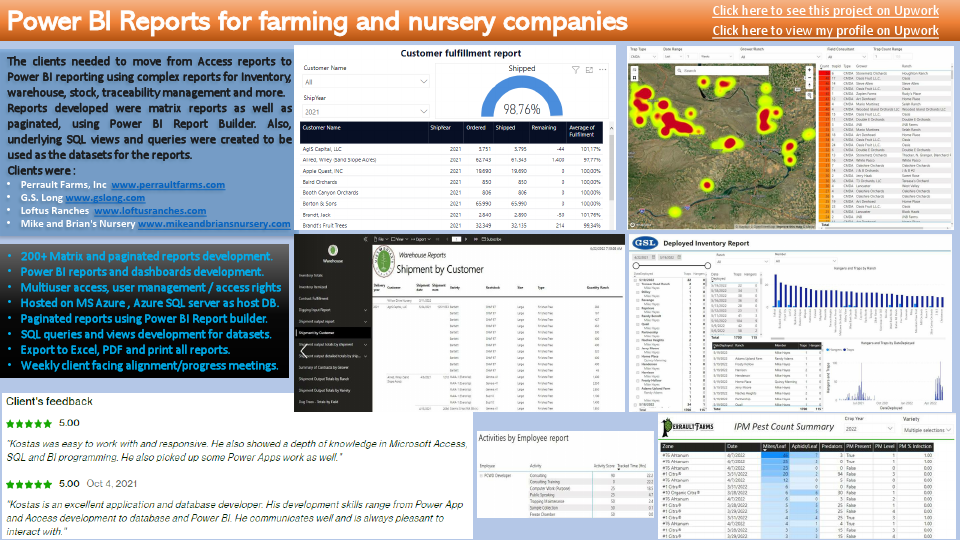Viewport: 960px width, 540px height.
Task: Select Shipment Output Totals by Ranch
Action: (323, 379)
